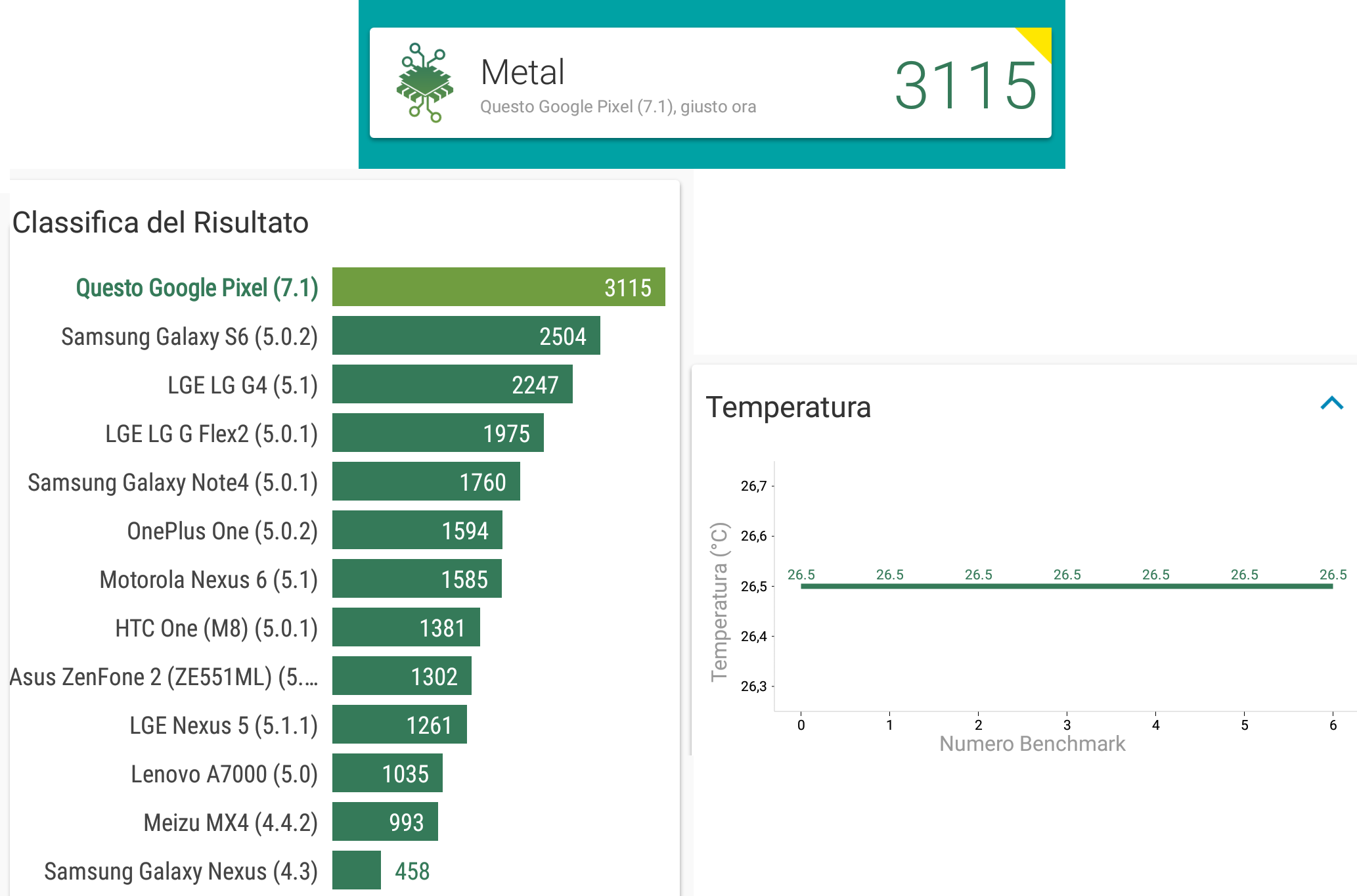Viewport: 1357px width, 896px height.
Task: Select 'Lenovo A7000 (5.0)' label
Action: coord(224,774)
